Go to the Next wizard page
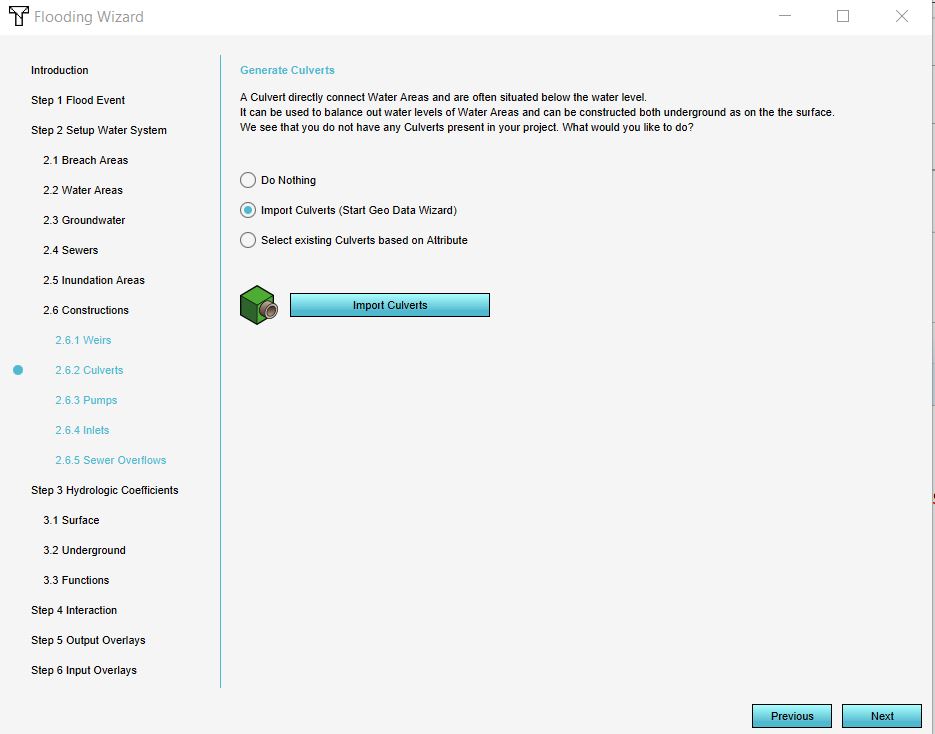The image size is (935, 734). pos(881,716)
